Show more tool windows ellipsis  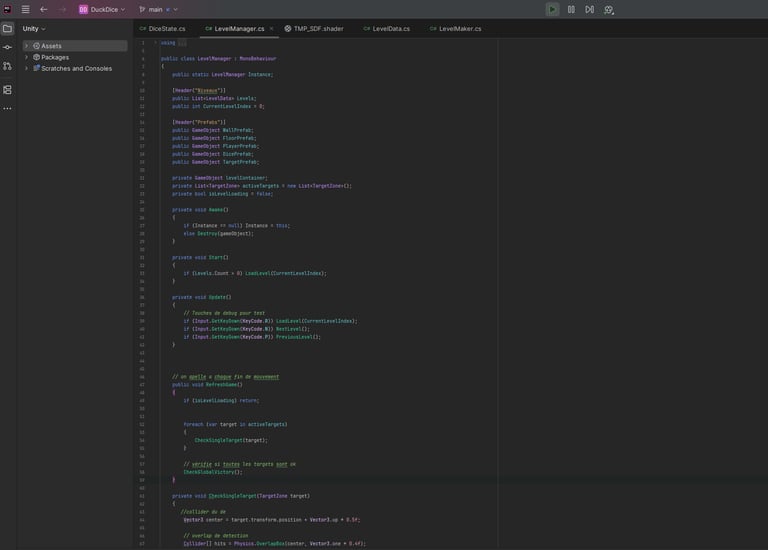[7, 108]
